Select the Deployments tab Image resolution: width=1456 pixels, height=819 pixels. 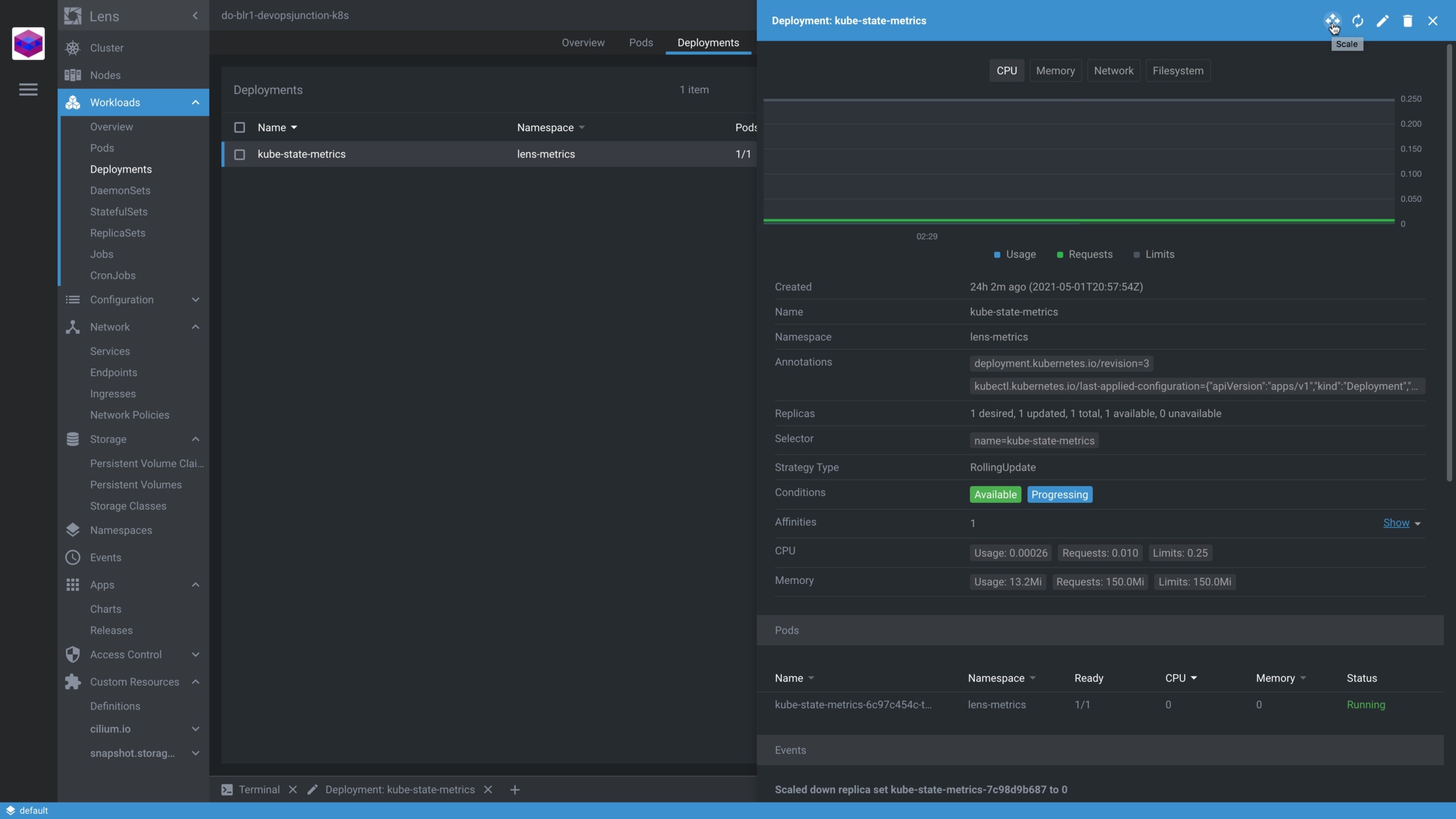pyautogui.click(x=708, y=43)
